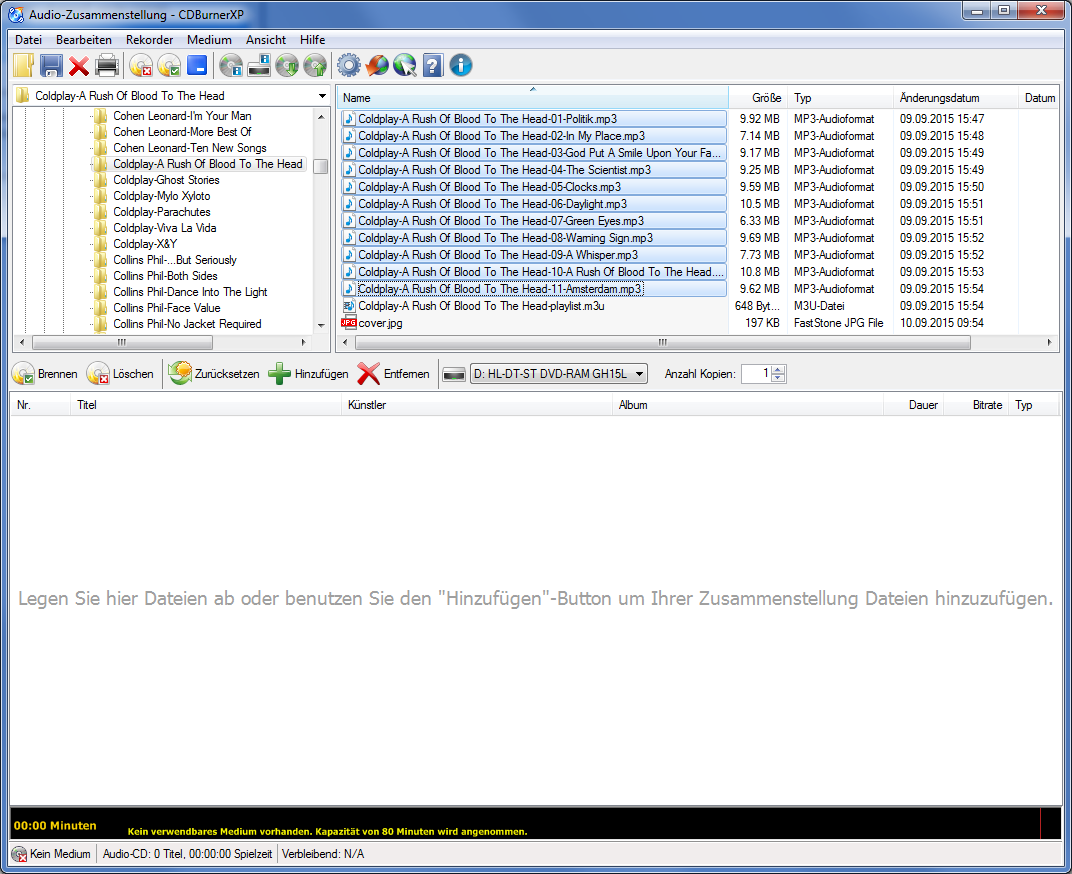
Task: Click the disc with green up arrow icon
Action: (x=315, y=66)
